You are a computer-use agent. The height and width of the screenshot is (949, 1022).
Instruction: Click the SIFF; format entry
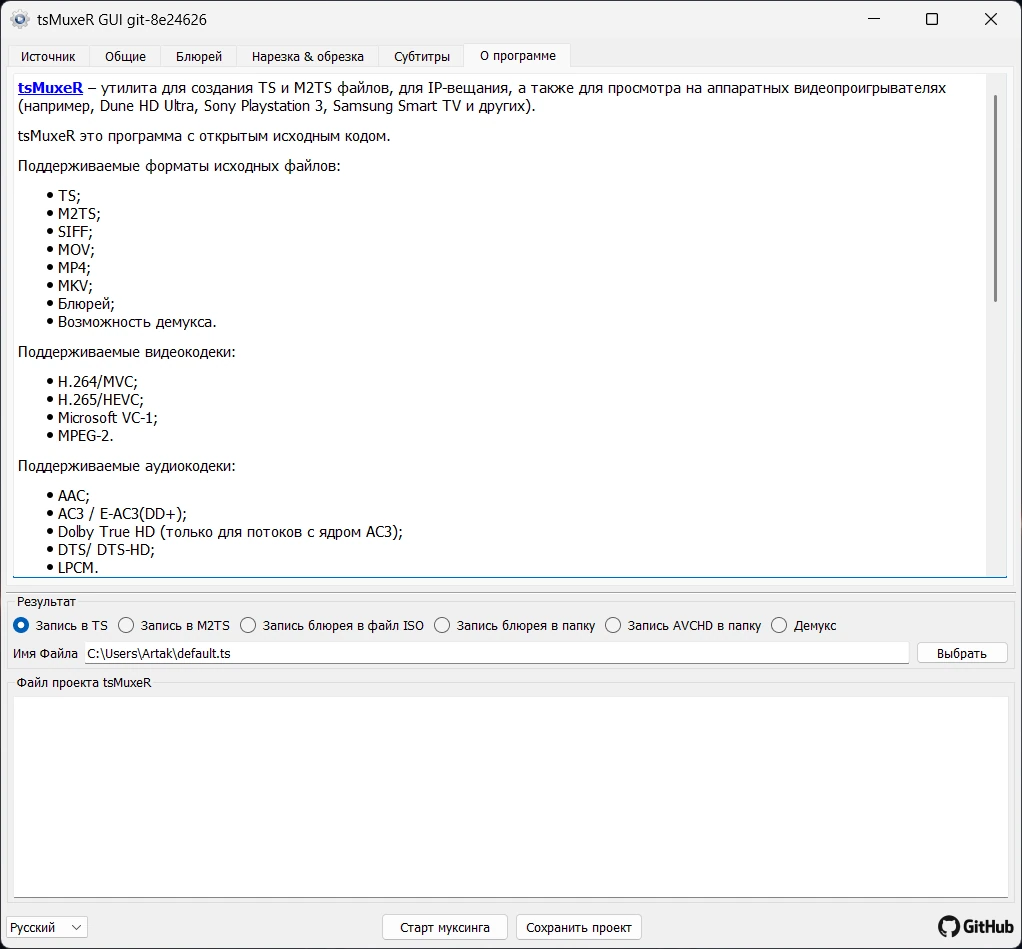[x=75, y=231]
